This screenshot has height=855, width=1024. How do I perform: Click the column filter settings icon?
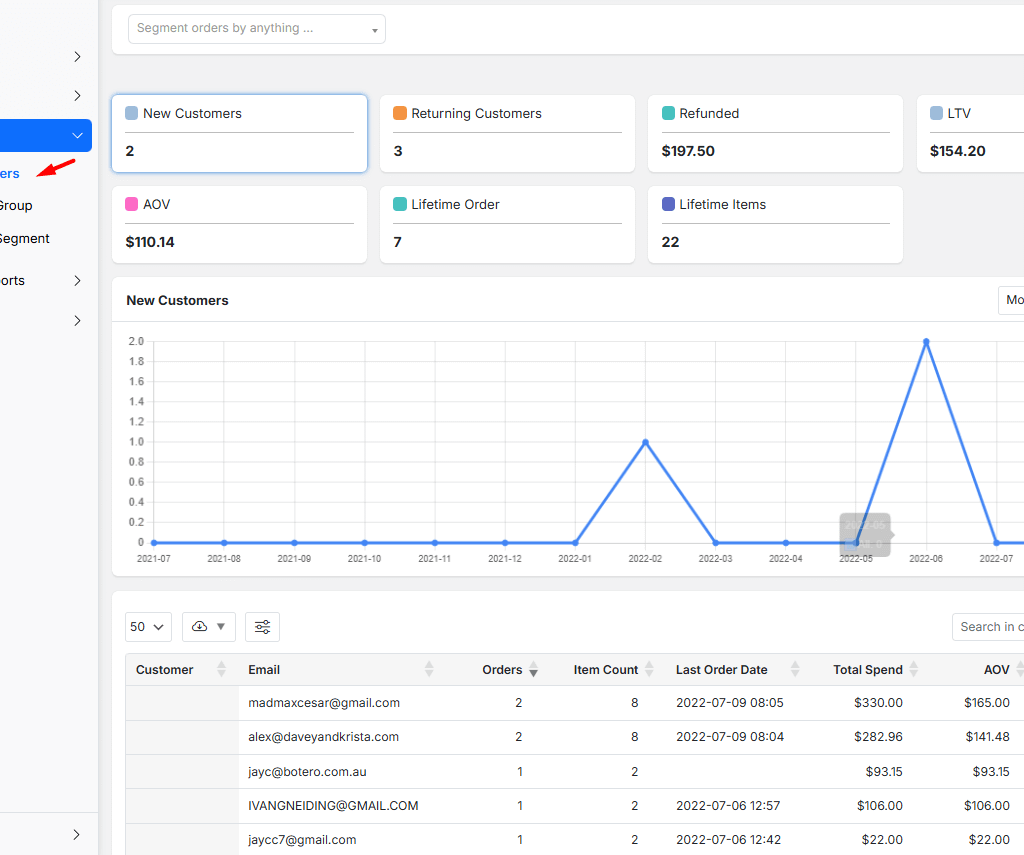[262, 627]
